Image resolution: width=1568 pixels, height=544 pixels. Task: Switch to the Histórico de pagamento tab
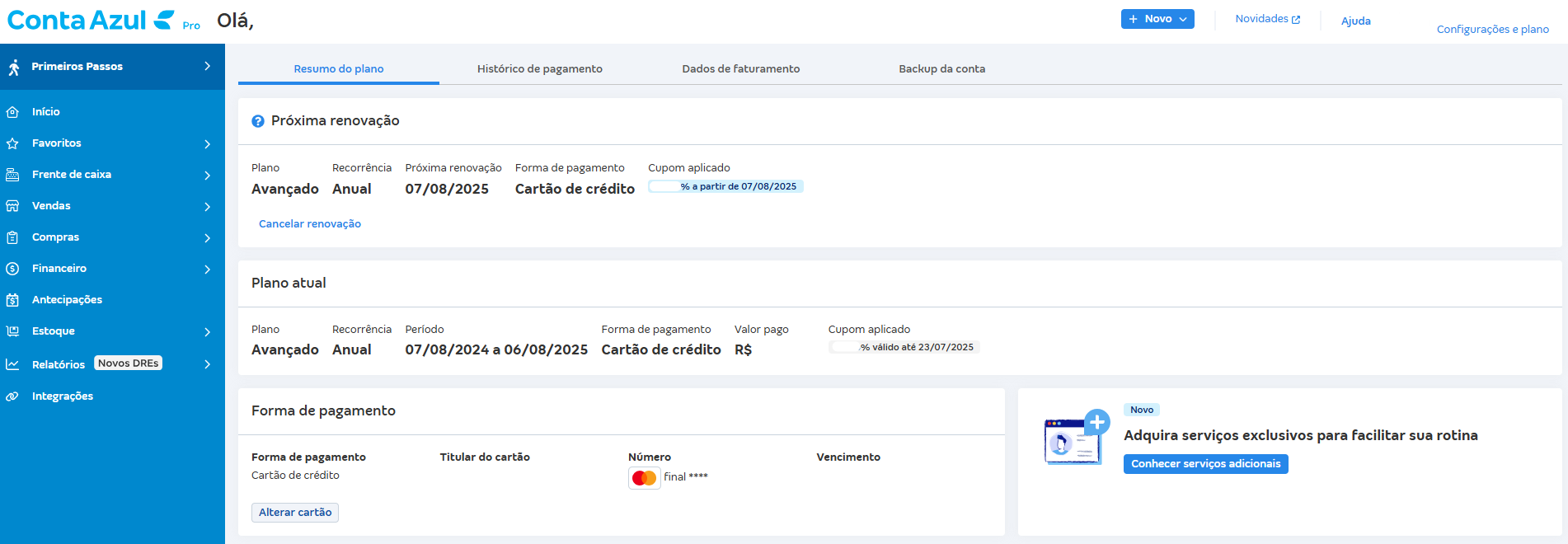tap(539, 69)
